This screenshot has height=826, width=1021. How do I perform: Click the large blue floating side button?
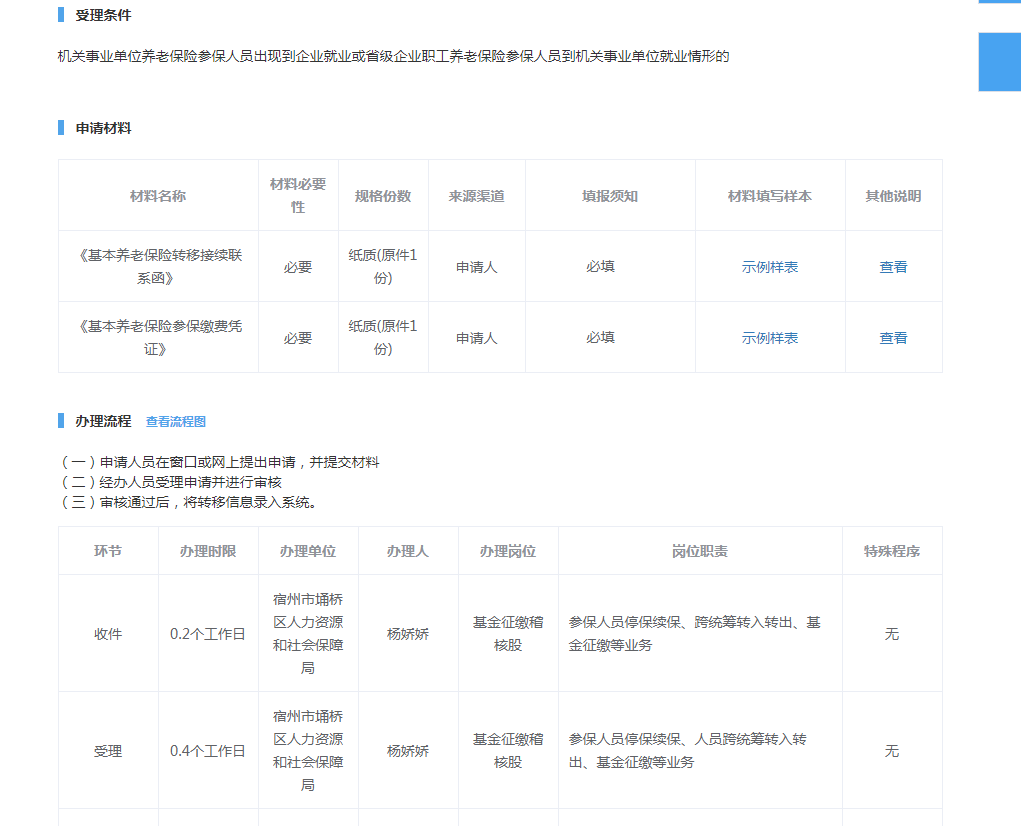coord(999,61)
